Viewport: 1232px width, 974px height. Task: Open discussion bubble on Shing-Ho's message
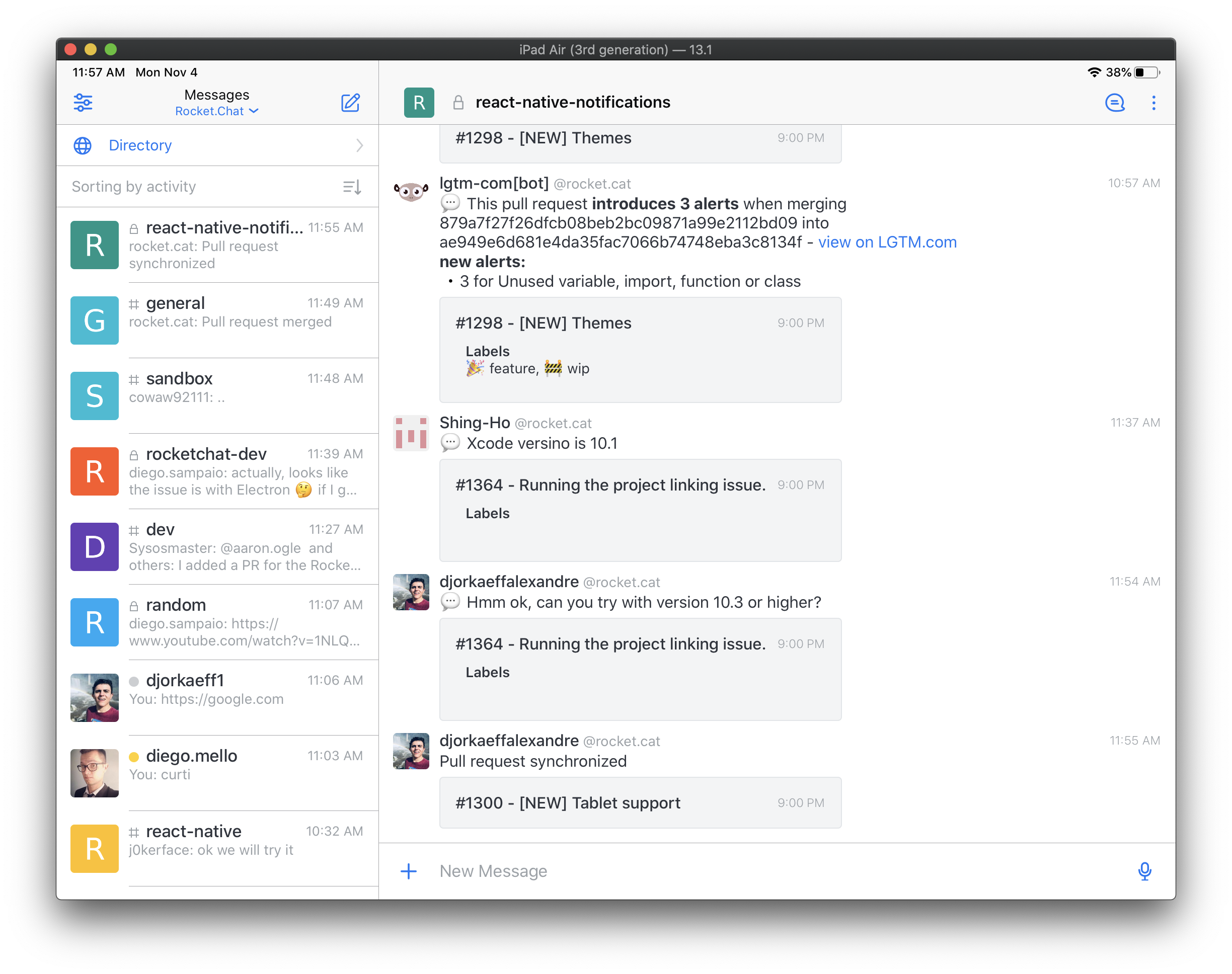coord(450,443)
